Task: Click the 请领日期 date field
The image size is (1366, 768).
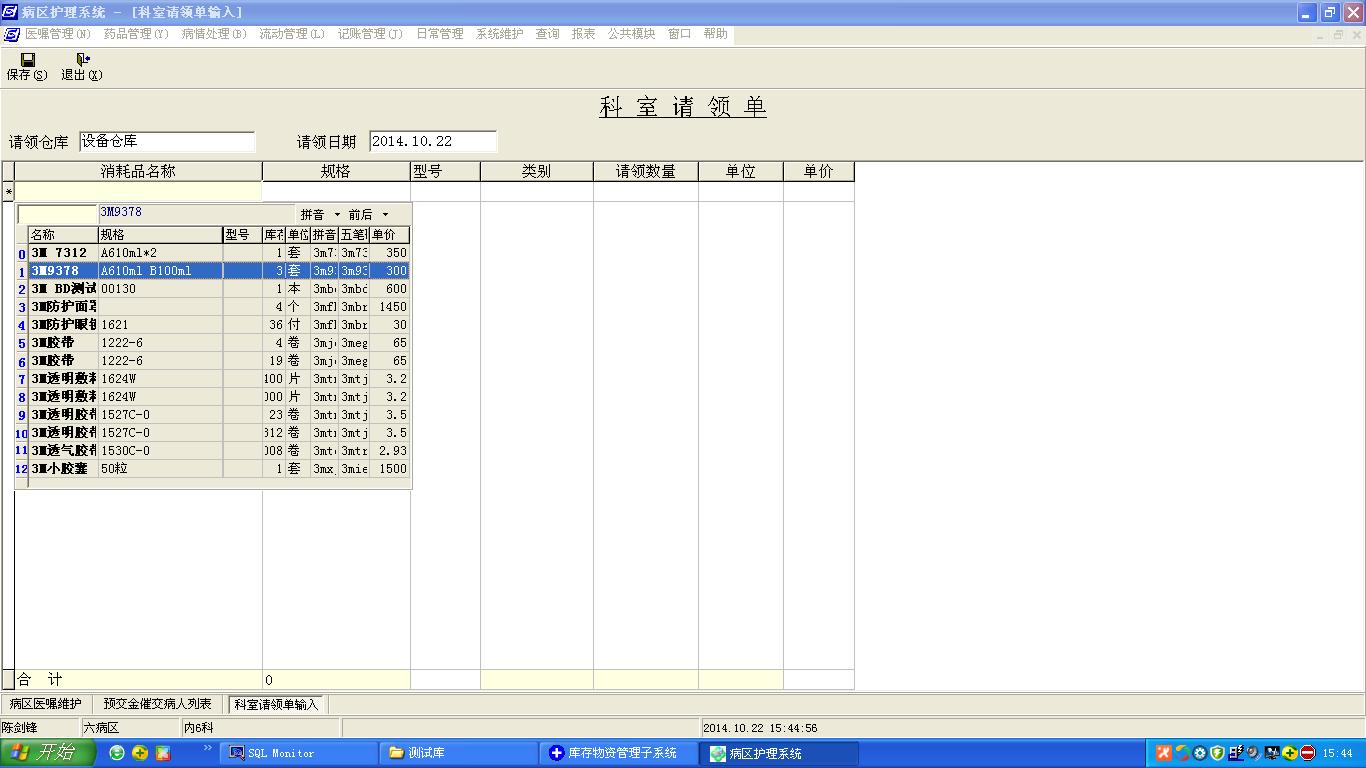Action: click(433, 142)
